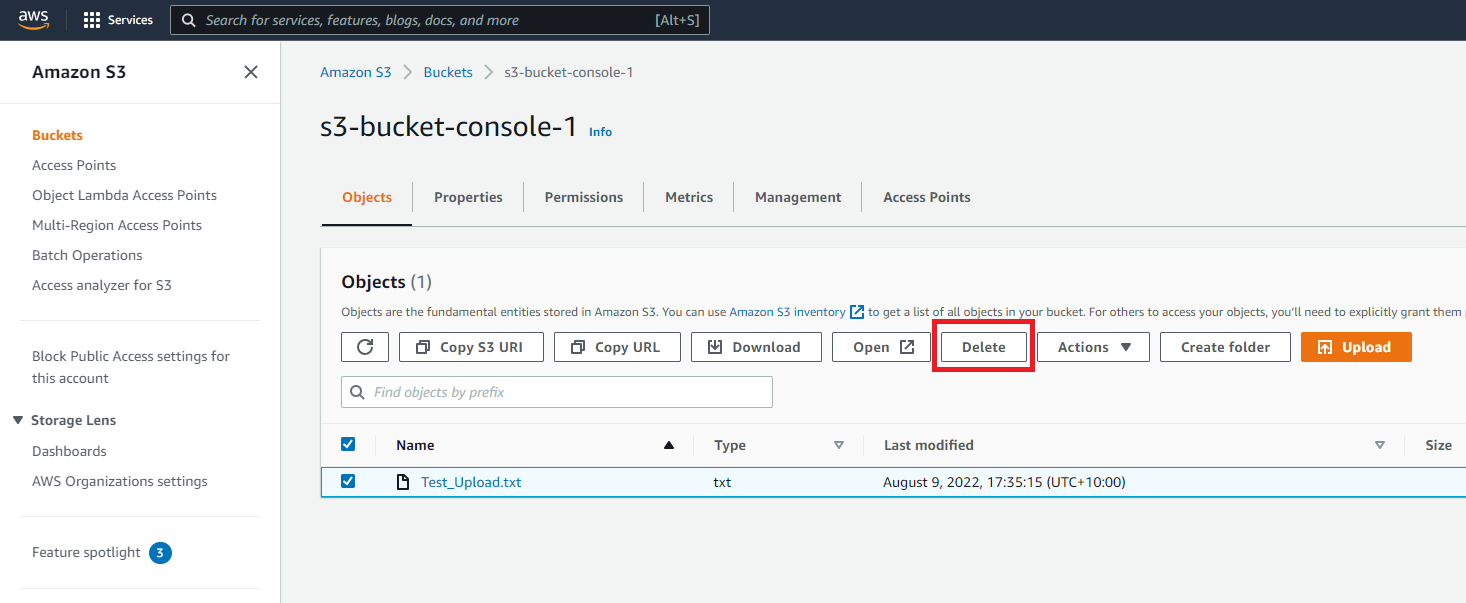Switch to the Objects tab
1466x603 pixels.
click(x=367, y=197)
